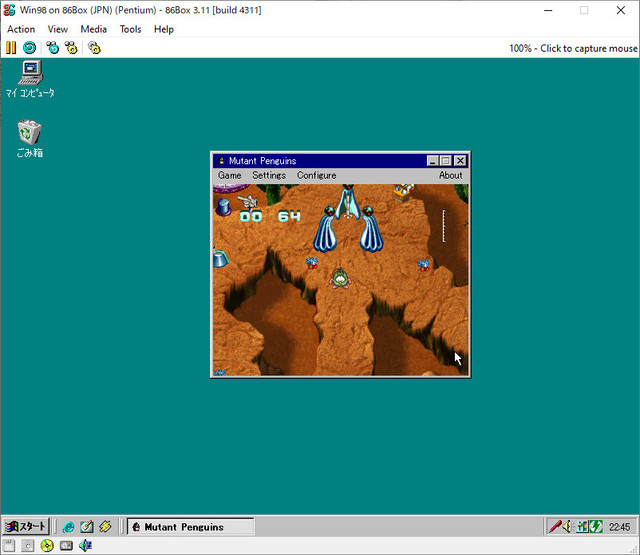
Task: Click the Ctrl+Alt+Del toolbar icon
Action: click(52, 48)
